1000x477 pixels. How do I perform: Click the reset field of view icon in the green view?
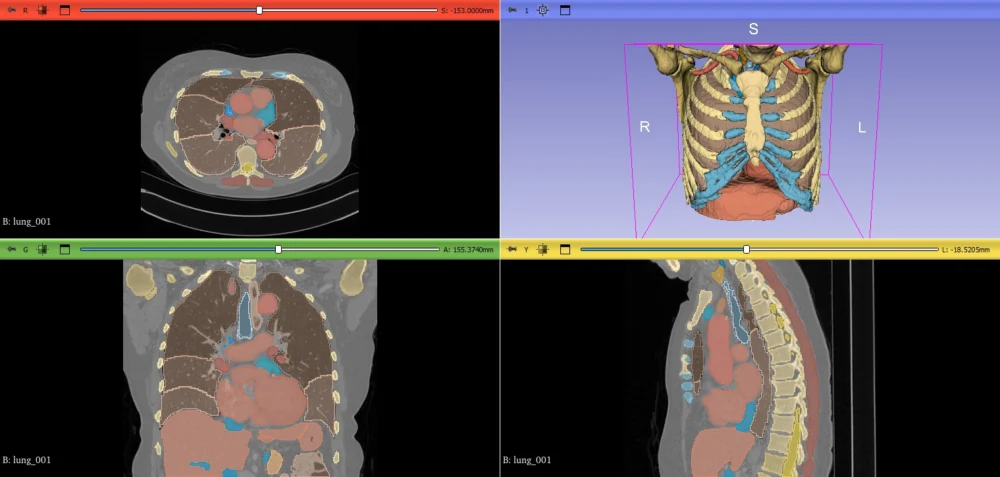point(43,249)
